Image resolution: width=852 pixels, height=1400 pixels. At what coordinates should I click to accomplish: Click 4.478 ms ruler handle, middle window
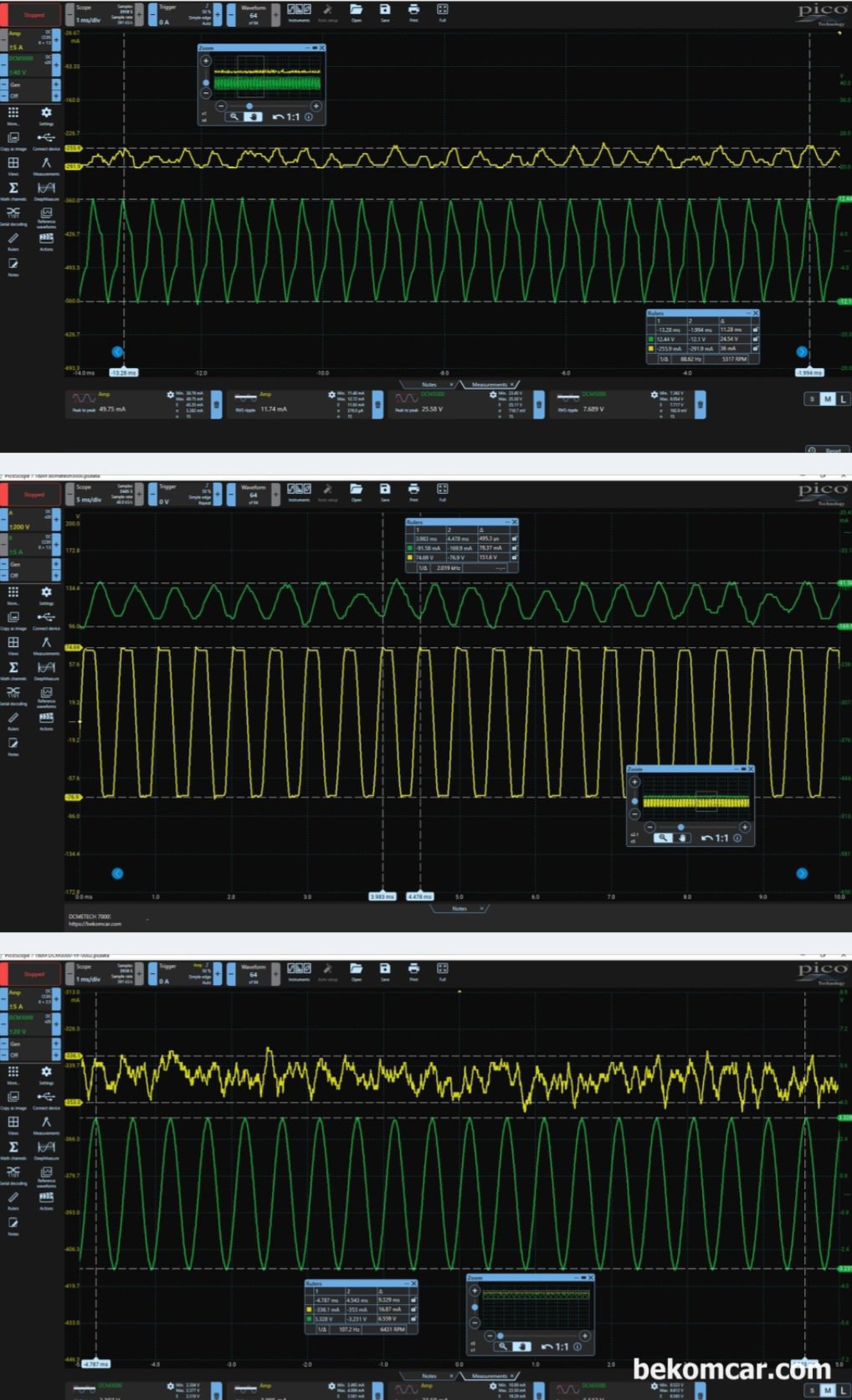(x=420, y=896)
